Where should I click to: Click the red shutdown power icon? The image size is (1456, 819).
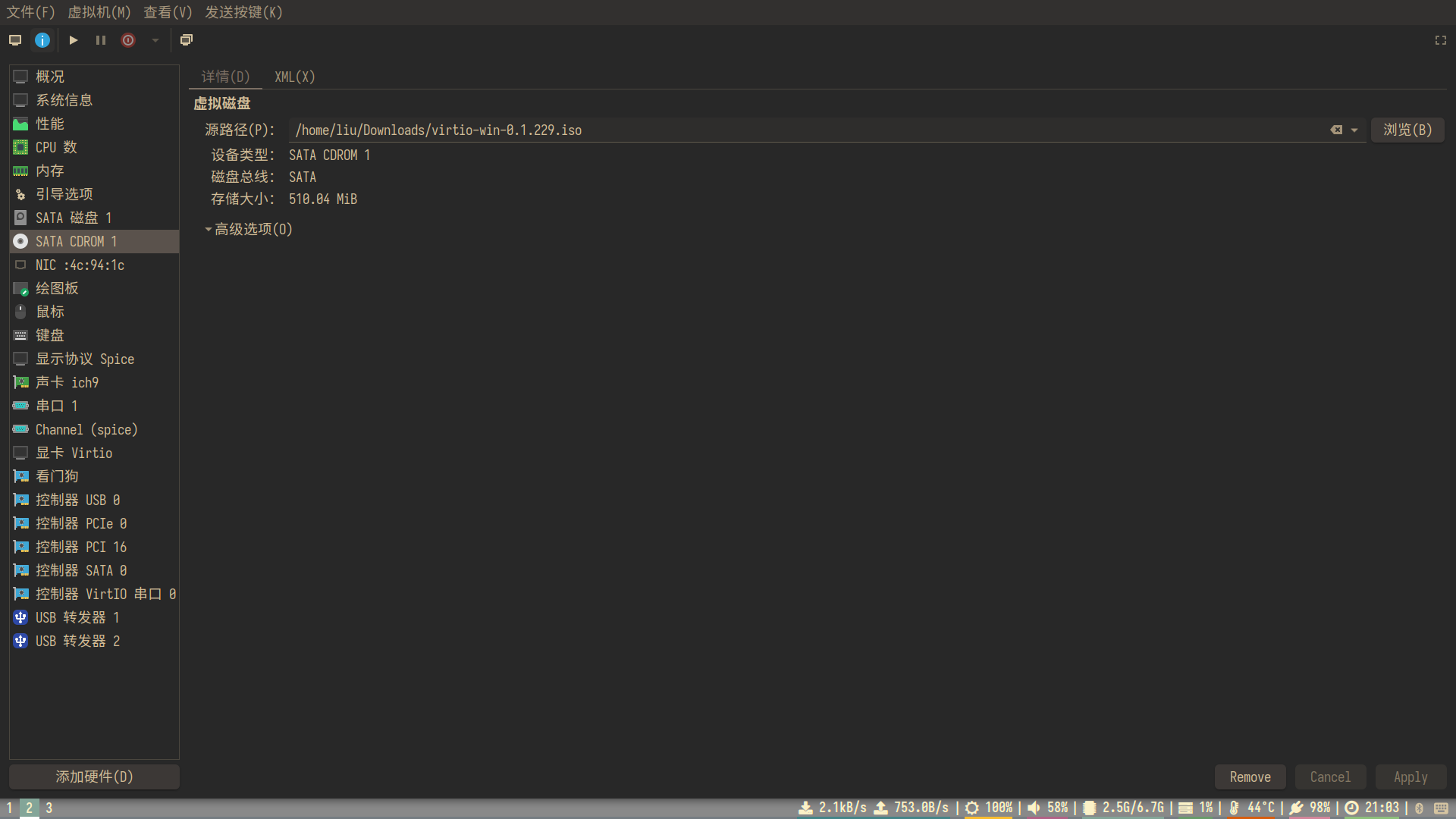tap(128, 40)
